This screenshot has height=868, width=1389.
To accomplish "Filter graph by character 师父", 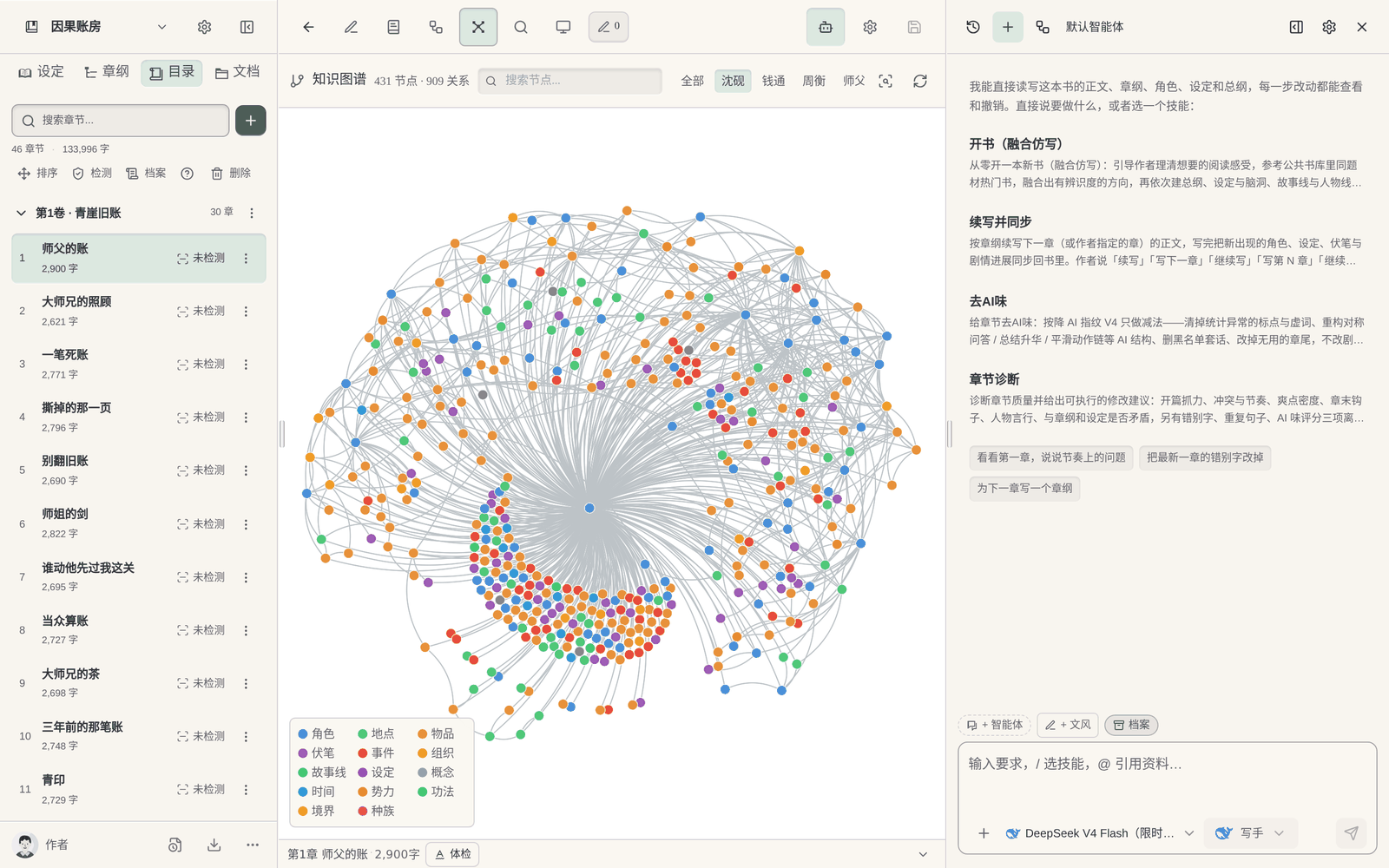I will click(x=854, y=81).
